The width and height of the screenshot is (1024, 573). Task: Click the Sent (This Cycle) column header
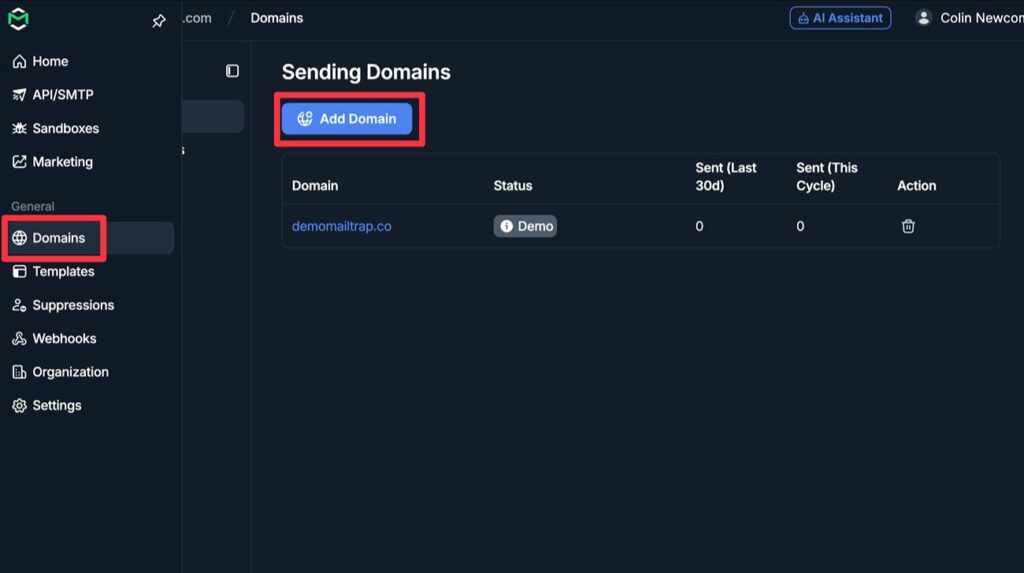[x=827, y=176]
